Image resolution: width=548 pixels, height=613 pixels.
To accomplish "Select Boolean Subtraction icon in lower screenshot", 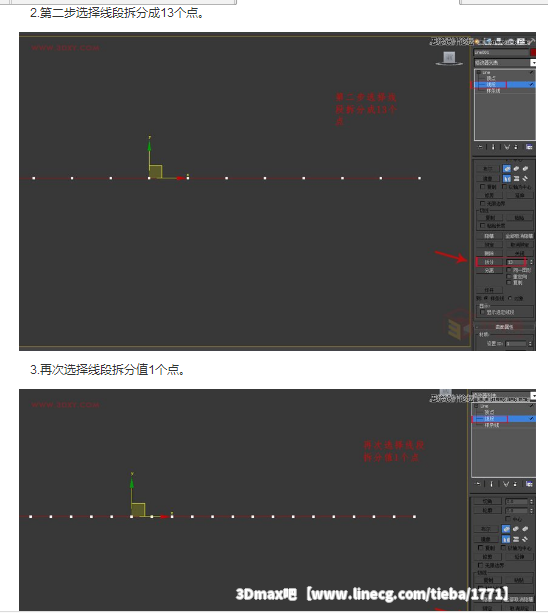I will click(x=516, y=529).
